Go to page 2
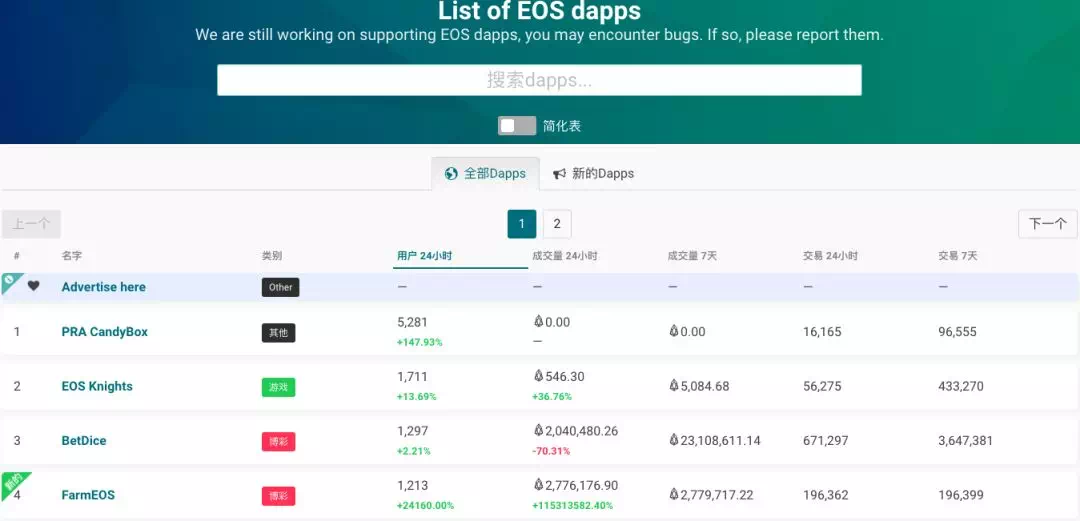 point(557,224)
